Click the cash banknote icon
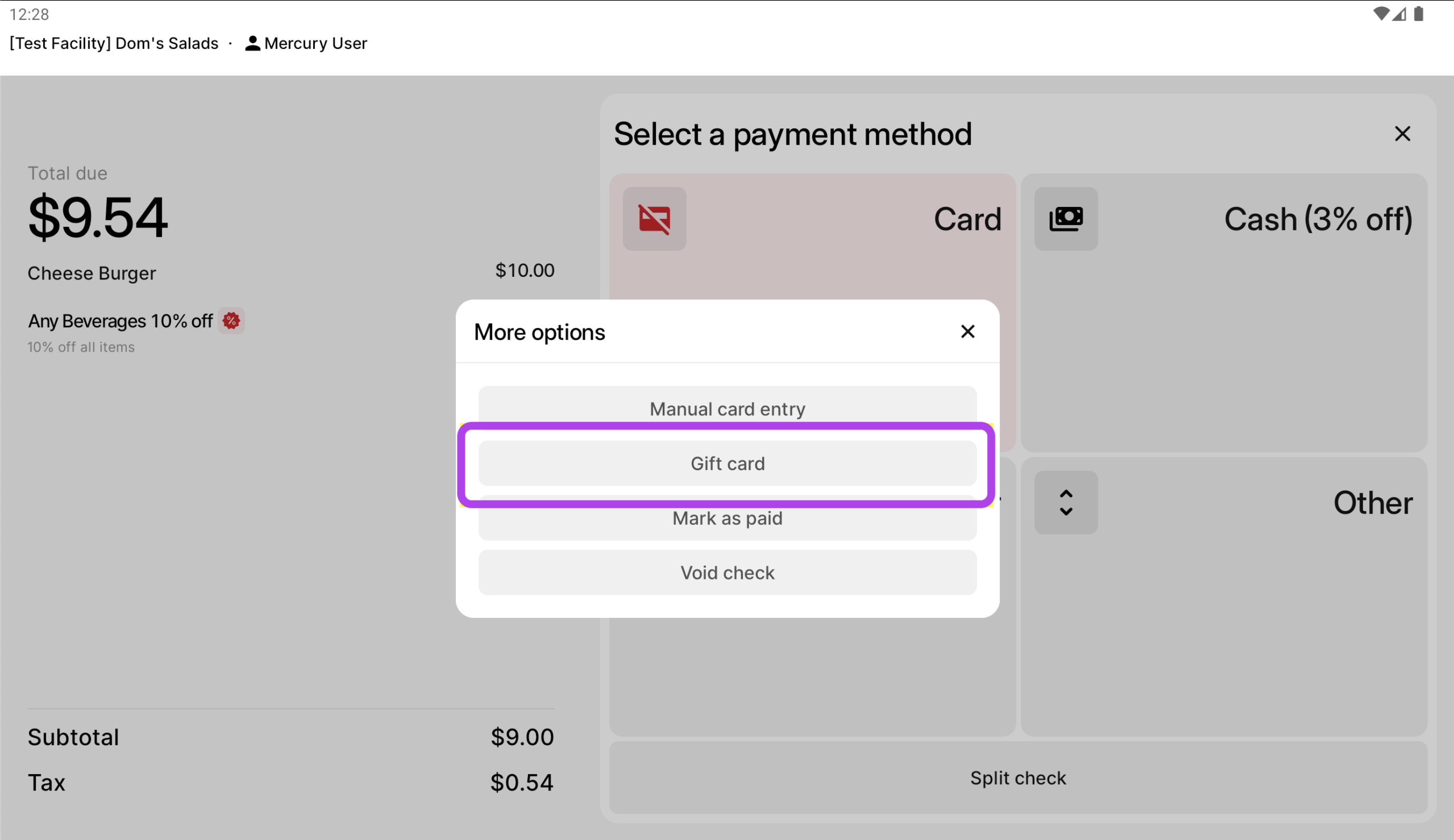The width and height of the screenshot is (1454, 840). [x=1065, y=218]
